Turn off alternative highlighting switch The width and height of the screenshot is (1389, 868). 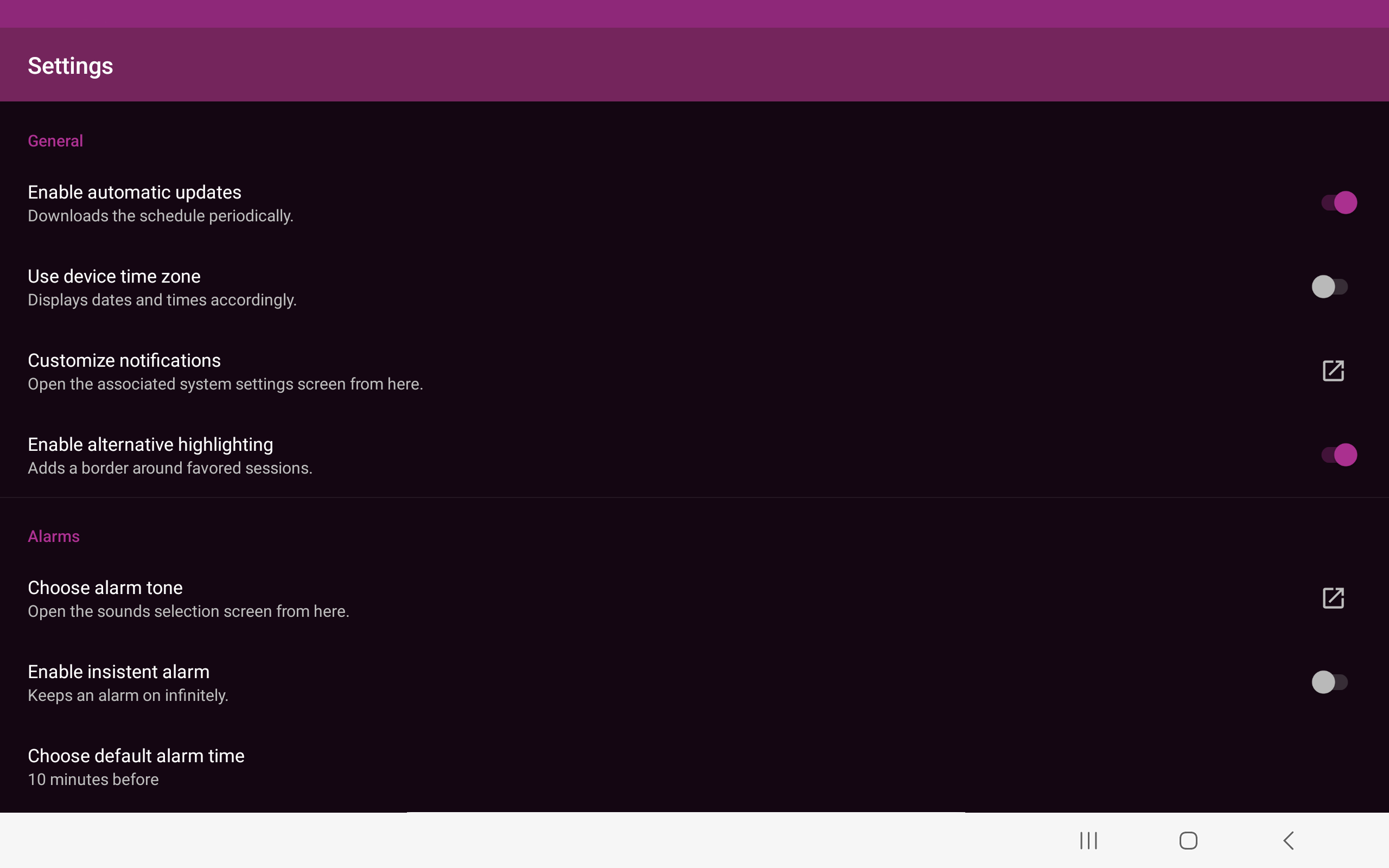pos(1339,455)
